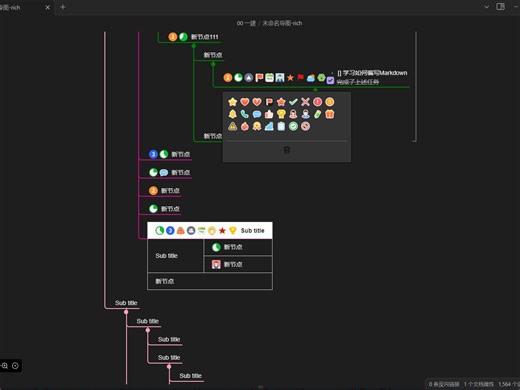520x390 pixels.
Task: Pick the male user icon in blue
Action: pyautogui.click(x=305, y=114)
